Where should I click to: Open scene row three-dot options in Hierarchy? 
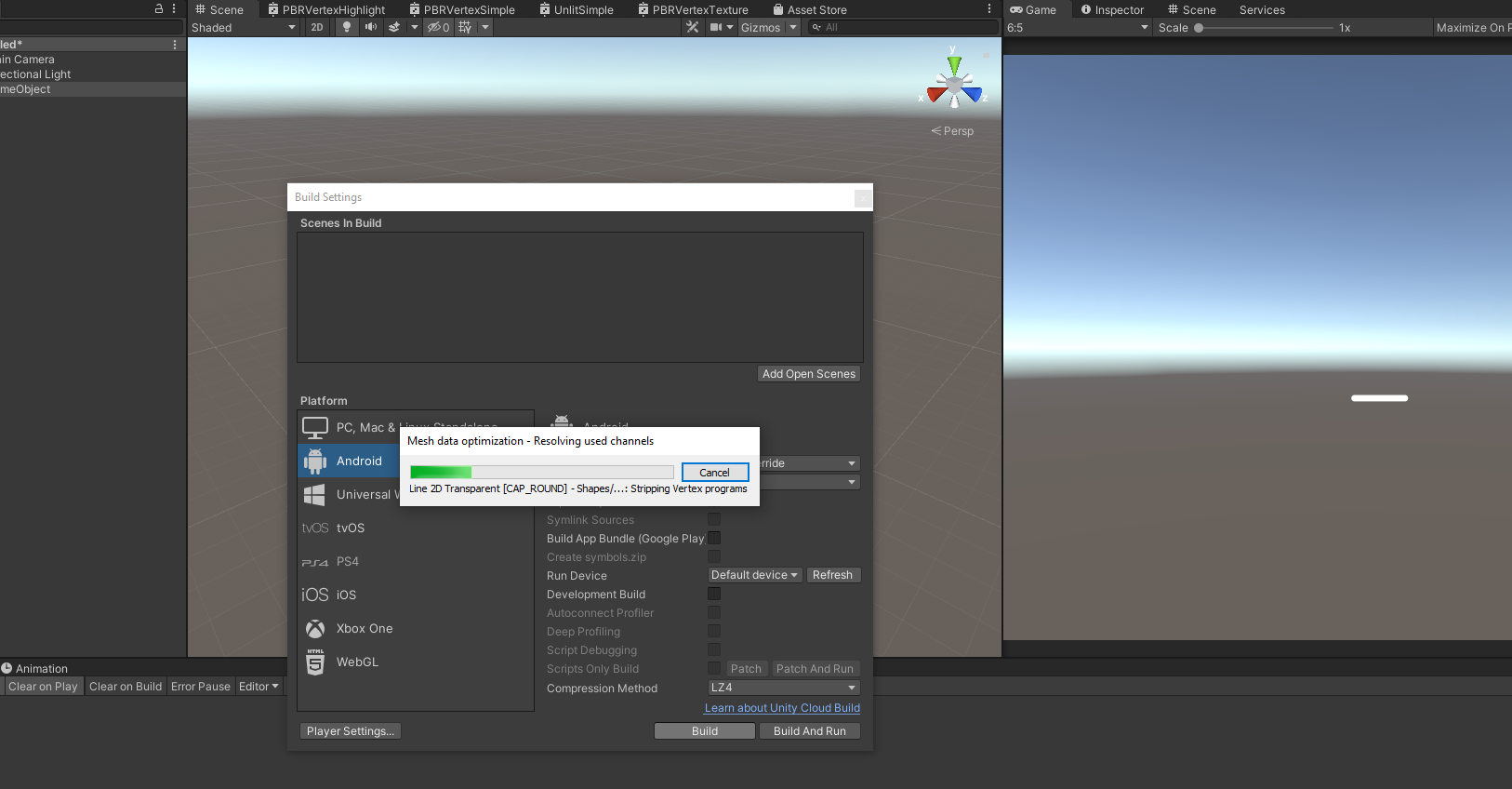pos(175,45)
